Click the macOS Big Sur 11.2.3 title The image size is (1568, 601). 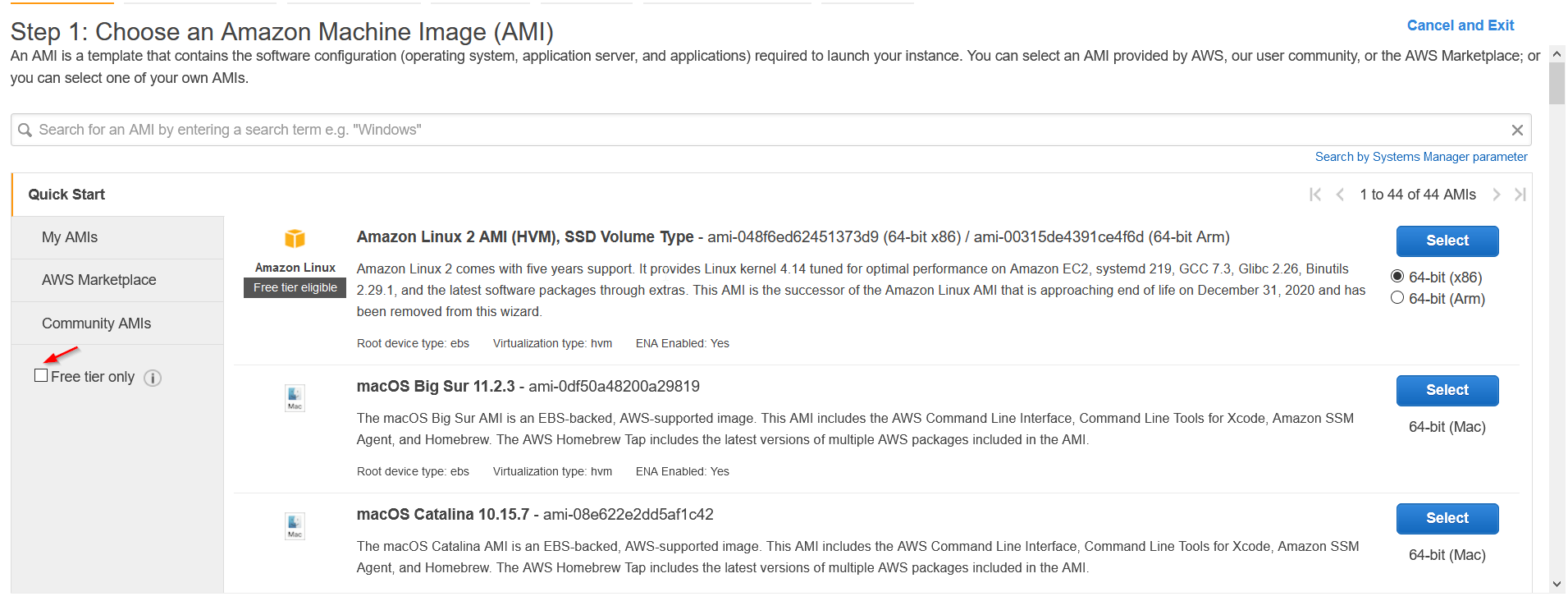point(436,387)
